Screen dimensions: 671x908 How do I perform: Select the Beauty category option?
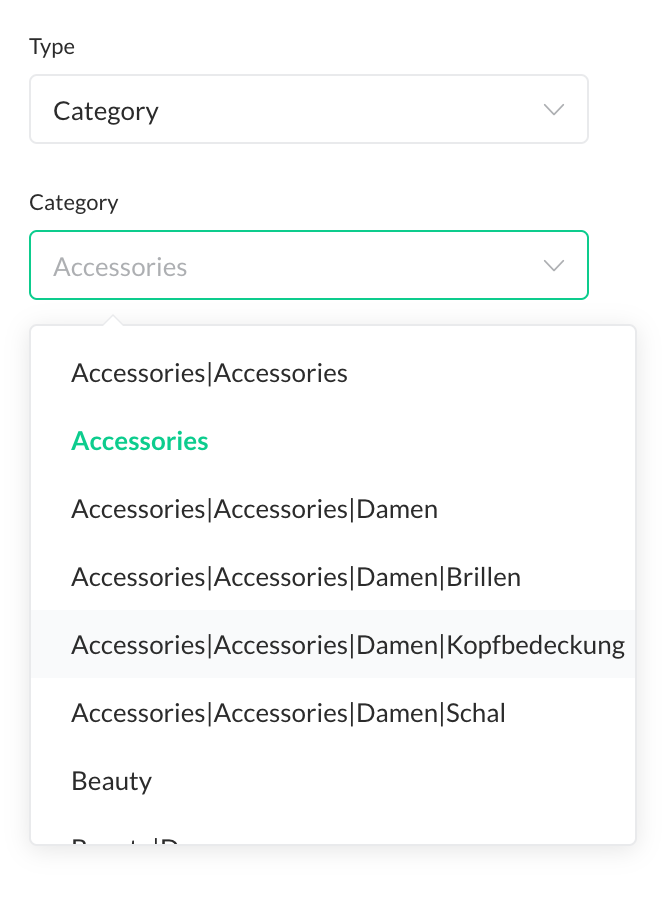tap(111, 781)
